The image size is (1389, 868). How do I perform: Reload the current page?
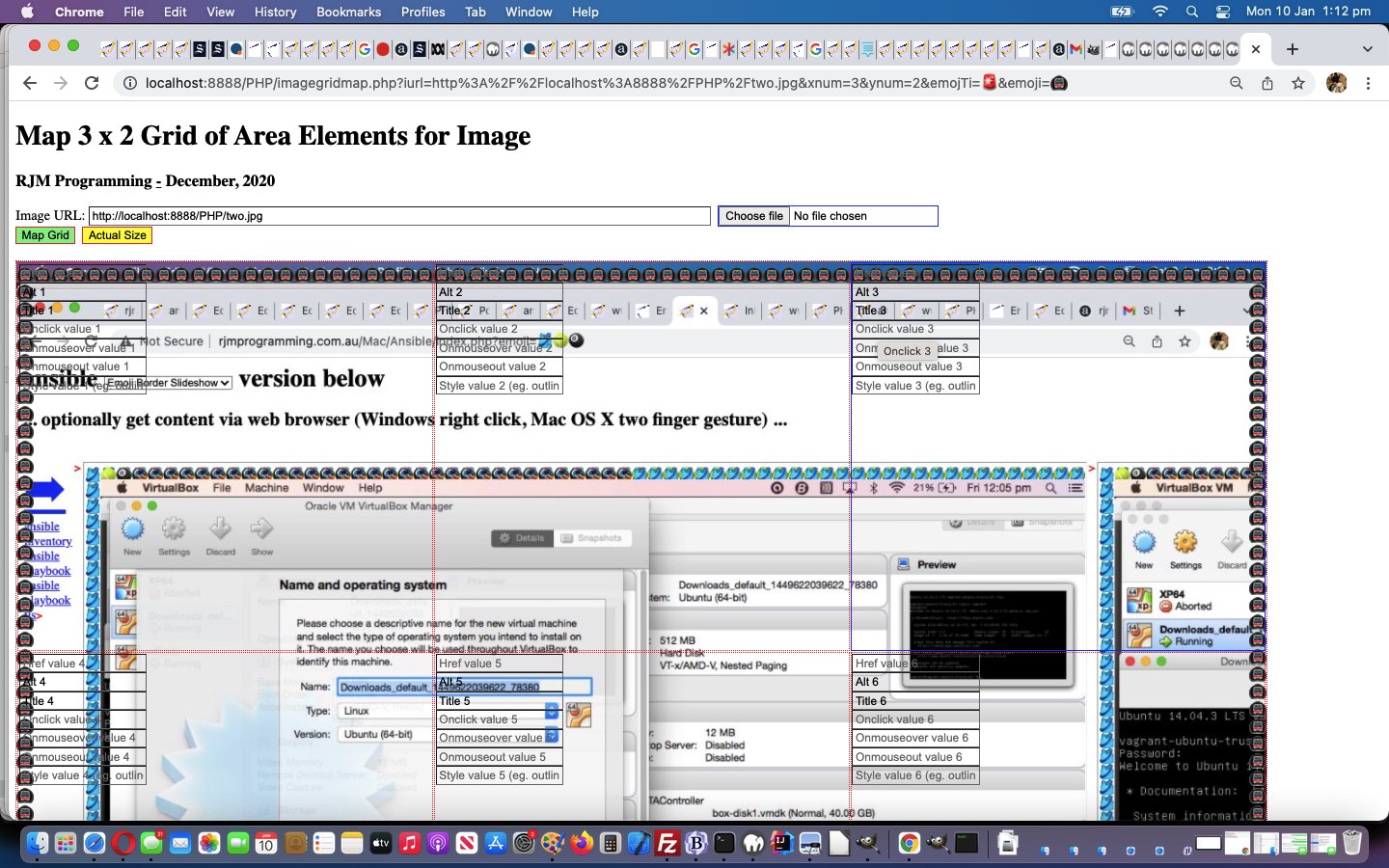click(x=92, y=83)
